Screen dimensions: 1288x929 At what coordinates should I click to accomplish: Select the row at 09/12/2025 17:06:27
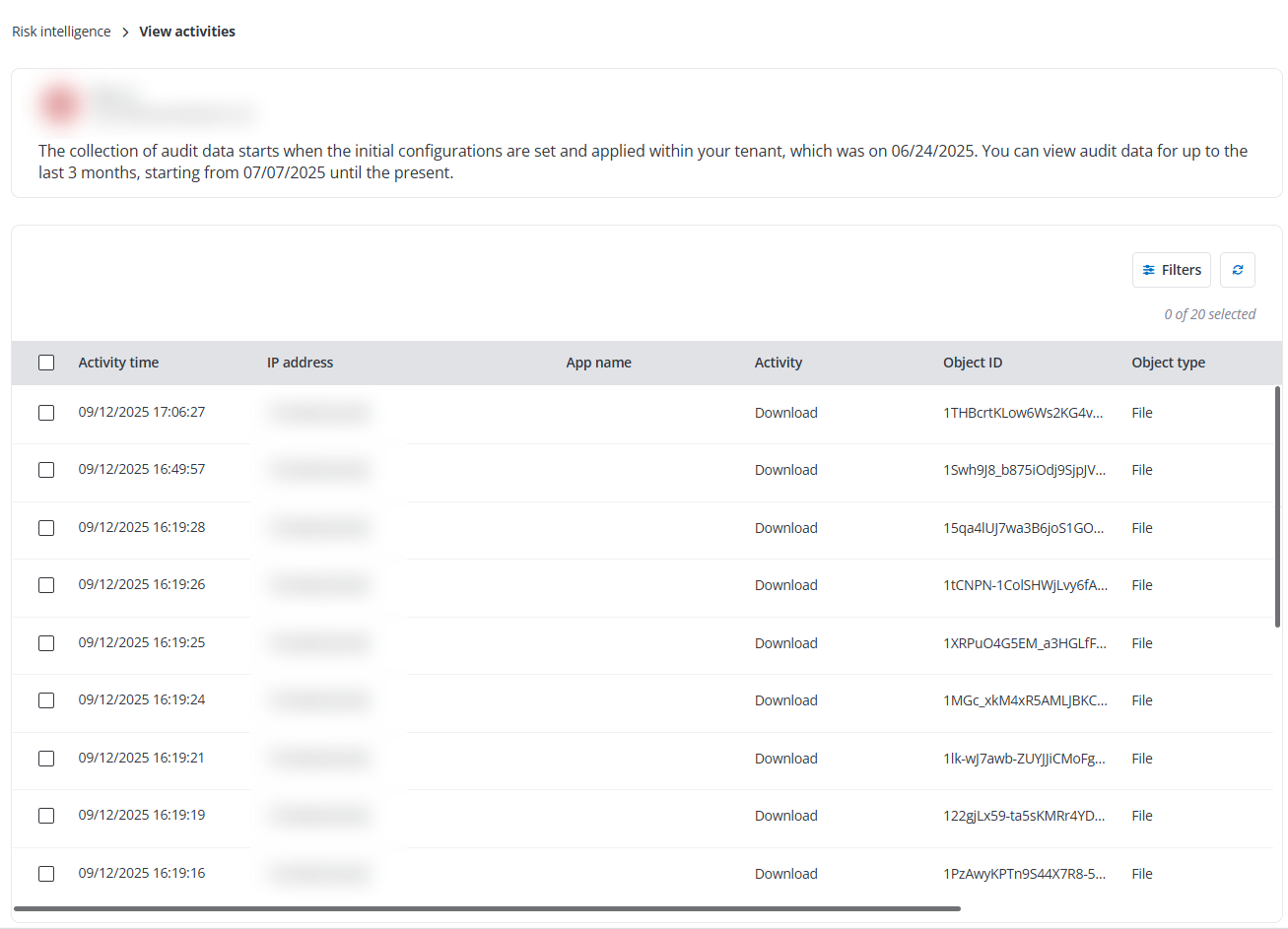click(46, 413)
